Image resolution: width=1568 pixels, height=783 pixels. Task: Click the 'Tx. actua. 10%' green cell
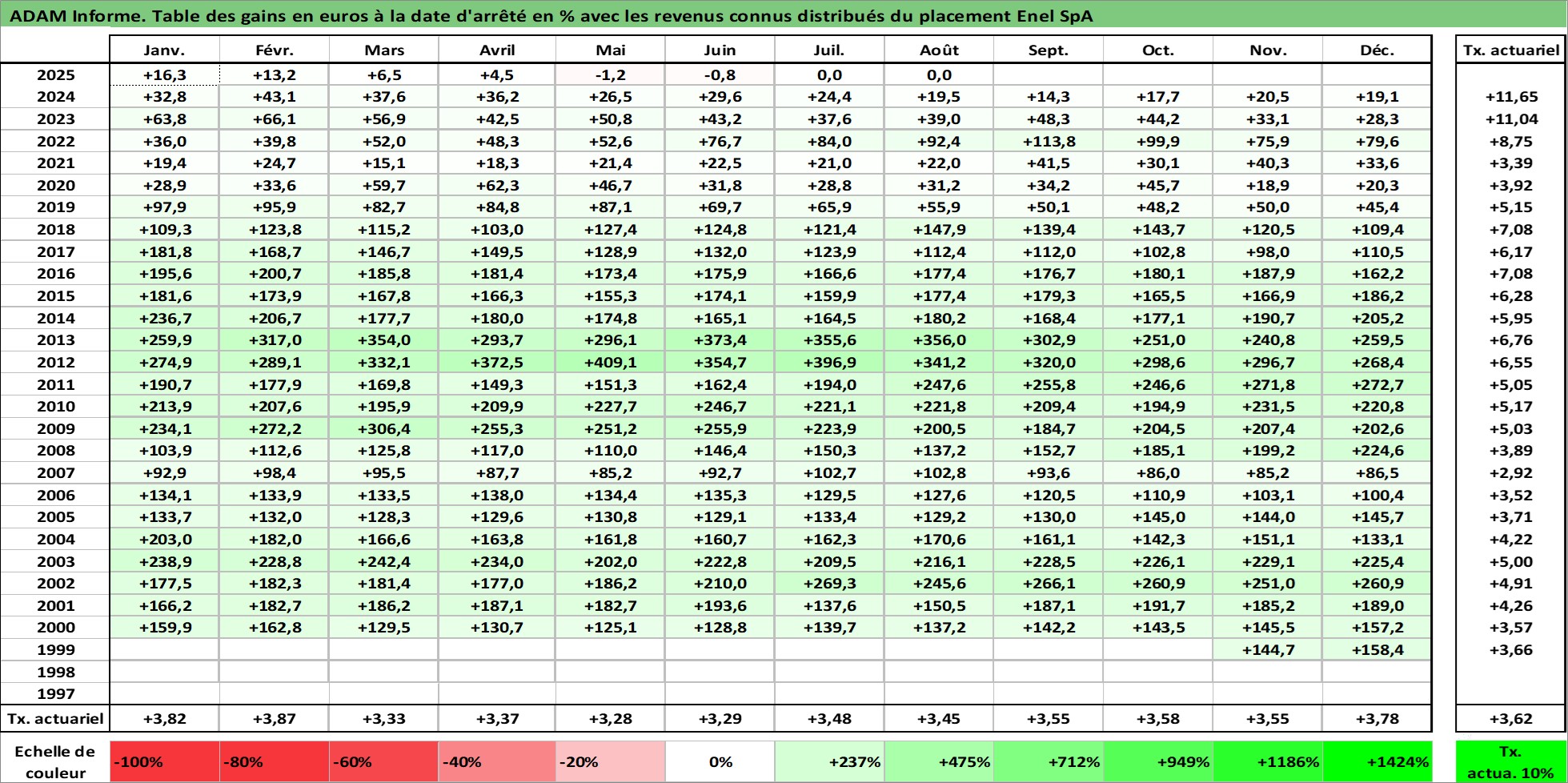point(1510,762)
